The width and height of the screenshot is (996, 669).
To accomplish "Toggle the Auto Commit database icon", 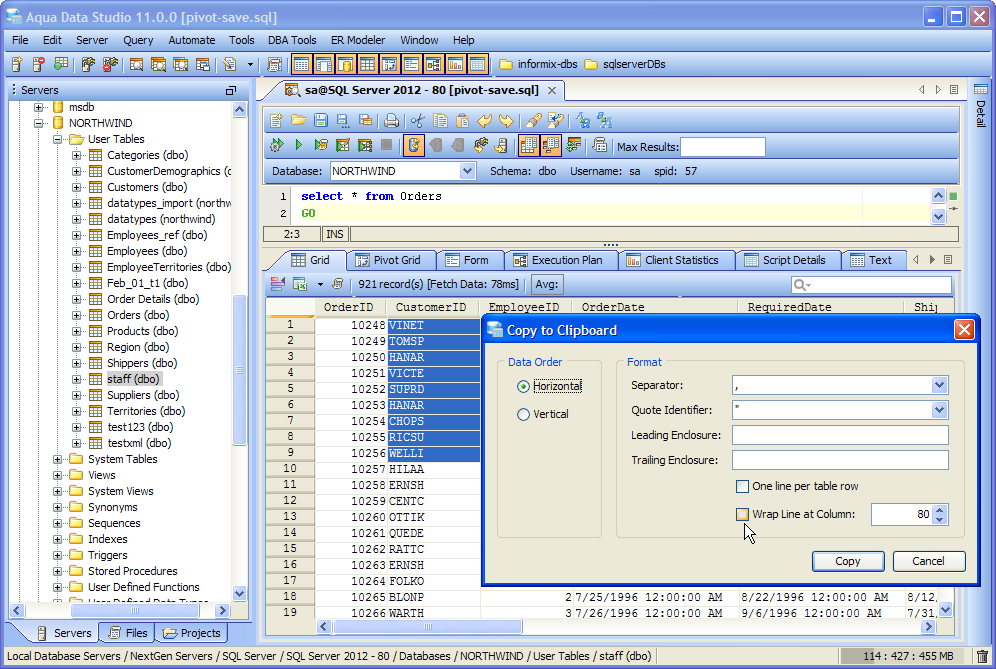I will tap(414, 145).
